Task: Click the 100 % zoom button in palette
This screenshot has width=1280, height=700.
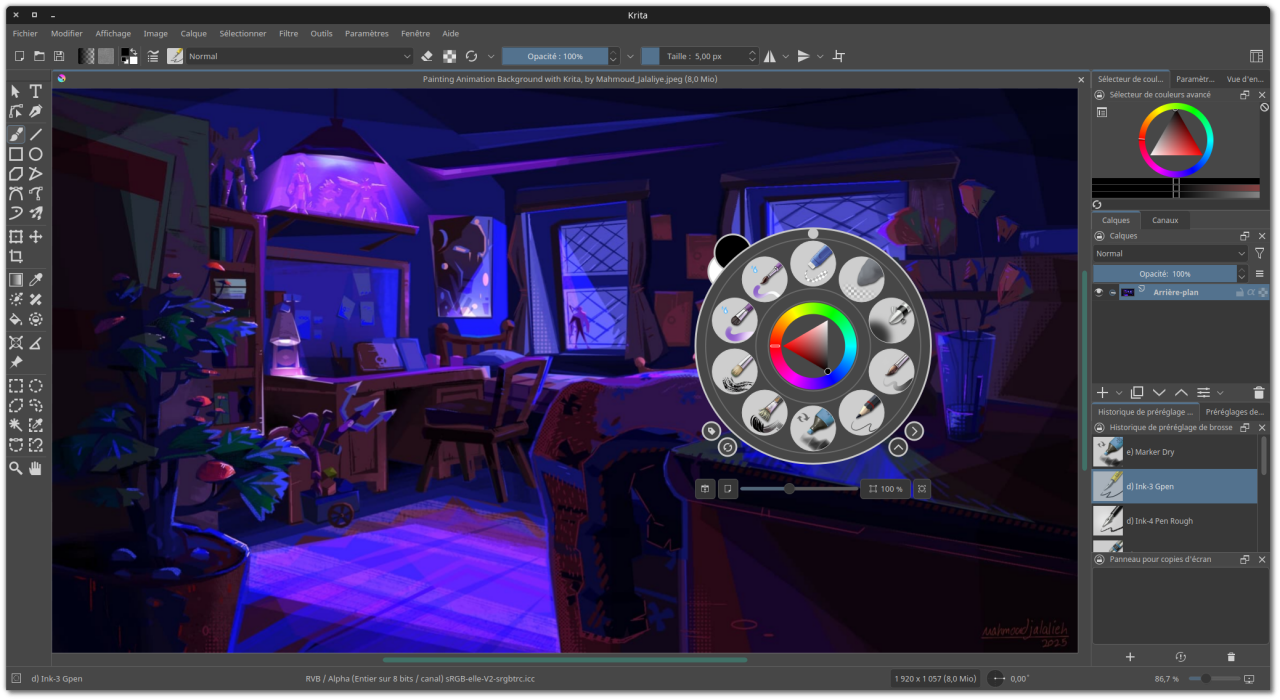Action: click(x=885, y=489)
